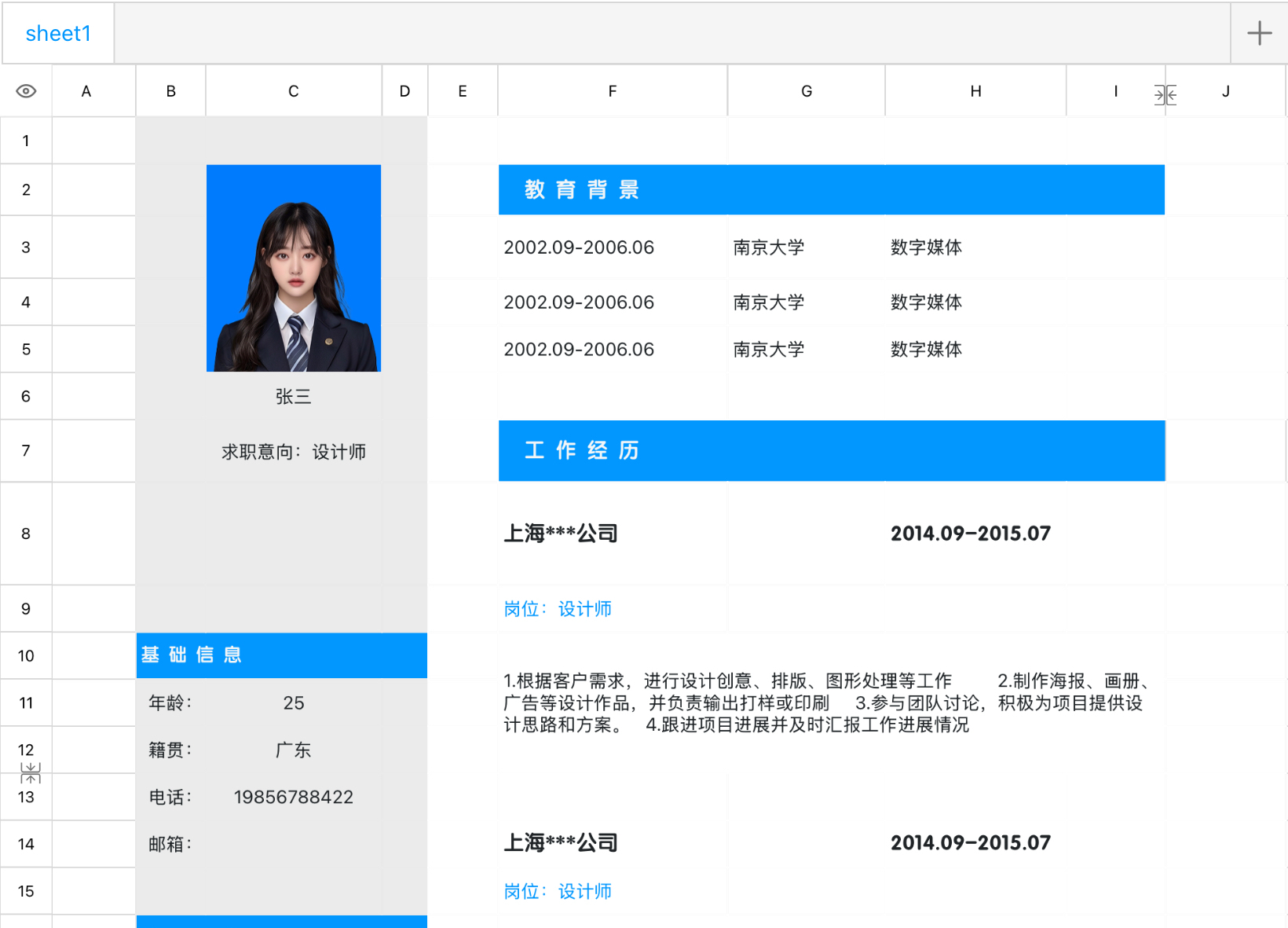This screenshot has height=928, width=1288.
Task: Select row 4 header
Action: click(26, 303)
